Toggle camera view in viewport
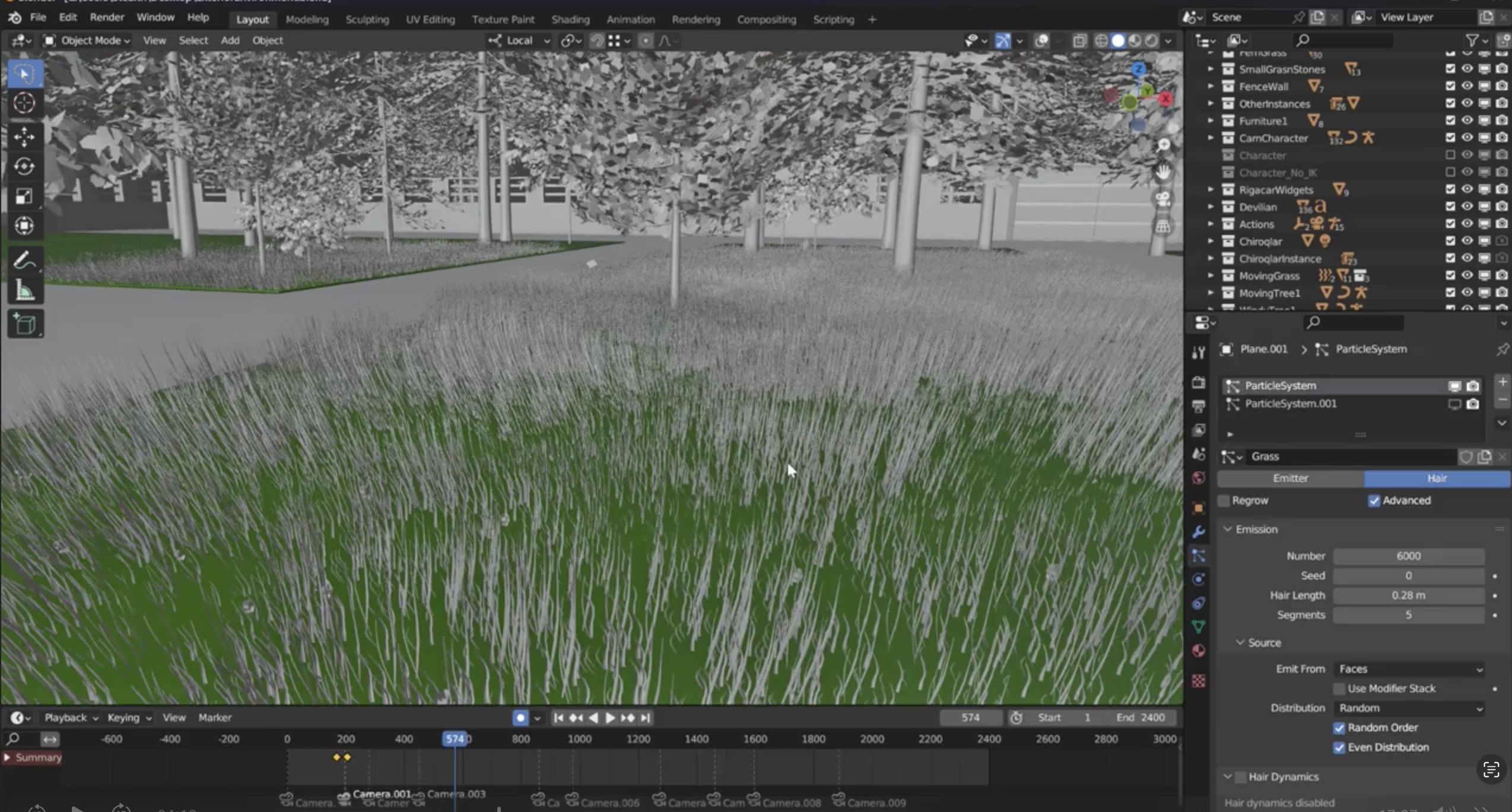Image resolution: width=1512 pixels, height=812 pixels. coord(1163,199)
